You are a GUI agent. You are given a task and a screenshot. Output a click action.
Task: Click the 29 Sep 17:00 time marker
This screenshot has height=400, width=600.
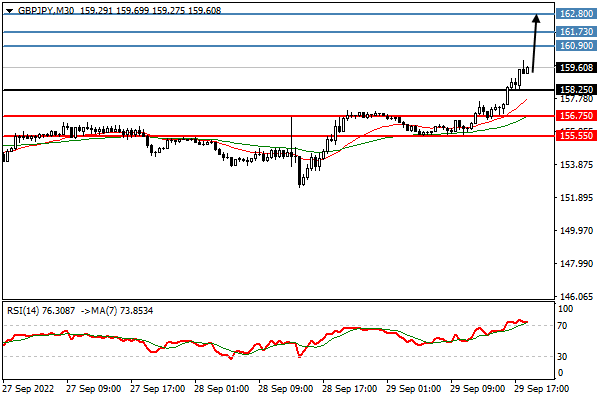pos(541,389)
